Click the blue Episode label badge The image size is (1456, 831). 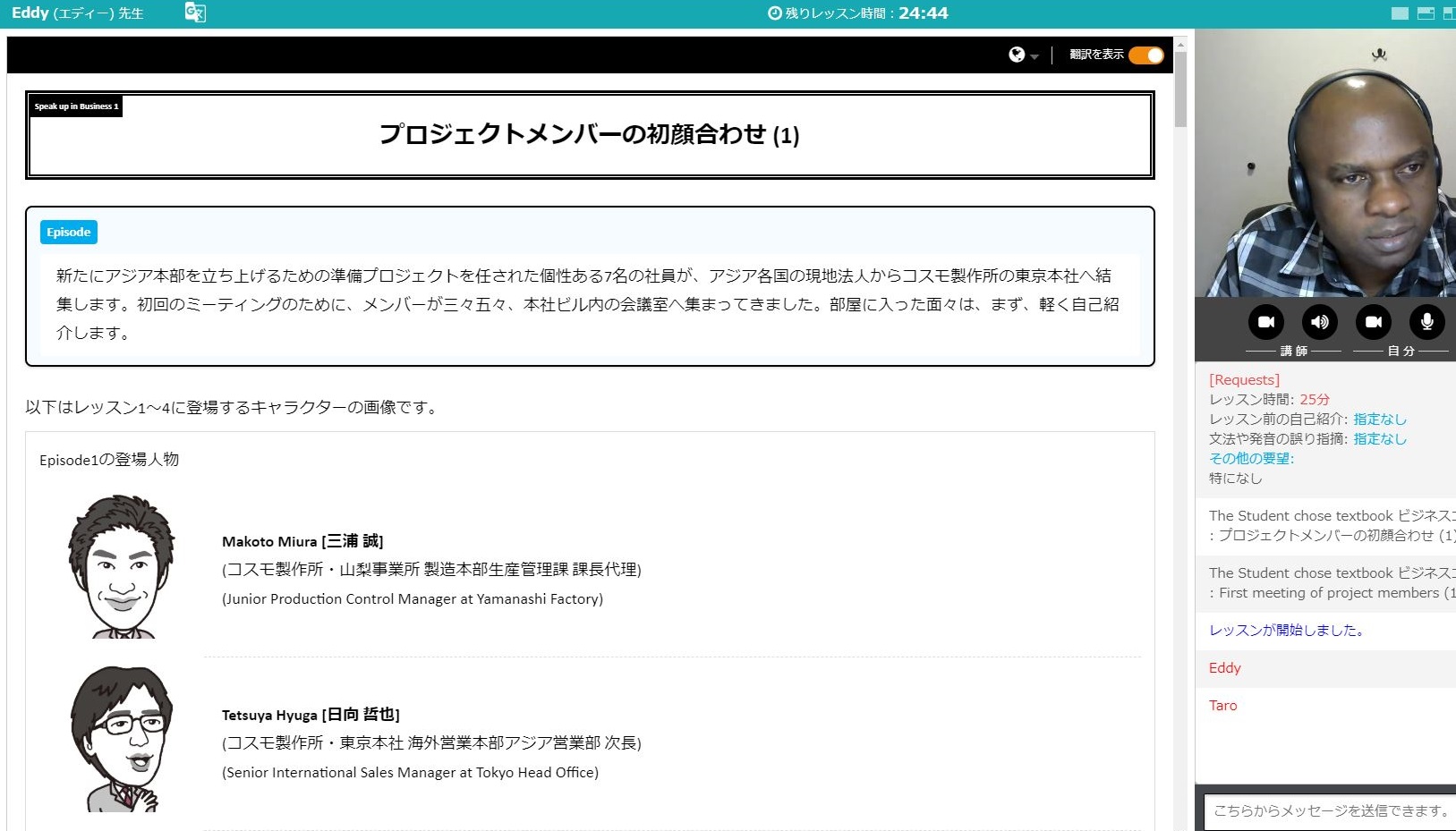69,233
